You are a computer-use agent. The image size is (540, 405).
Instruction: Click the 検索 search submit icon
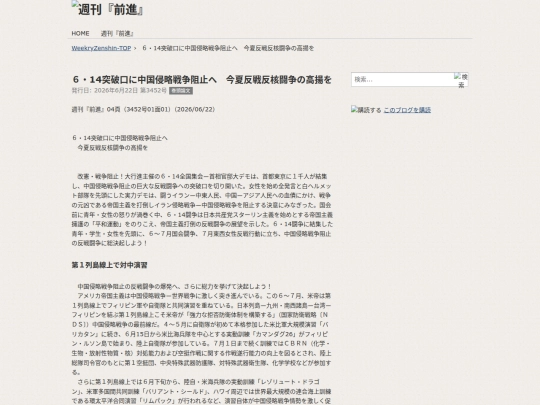[461, 80]
